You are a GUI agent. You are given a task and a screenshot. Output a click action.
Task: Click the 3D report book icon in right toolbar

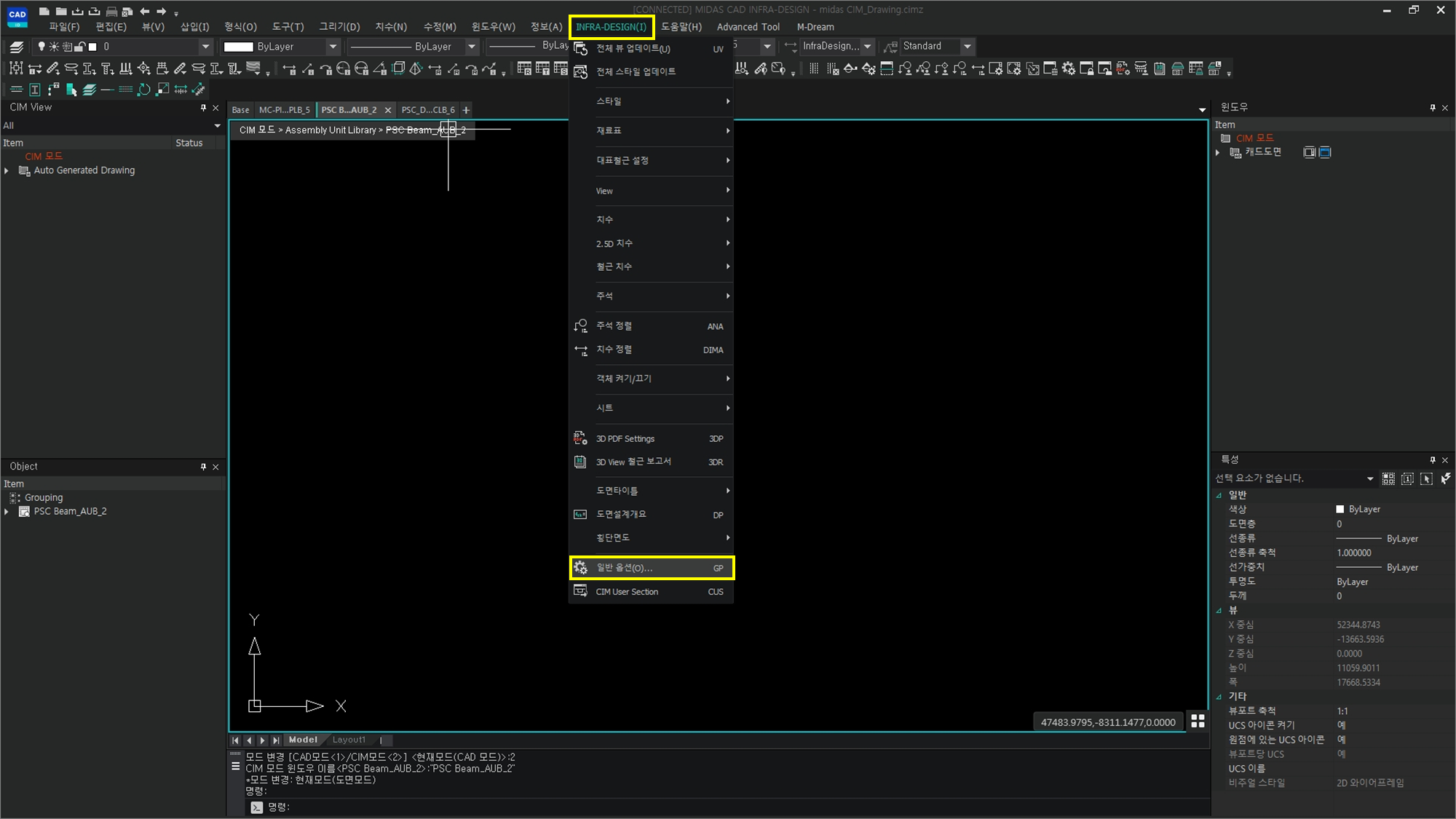(x=1160, y=68)
